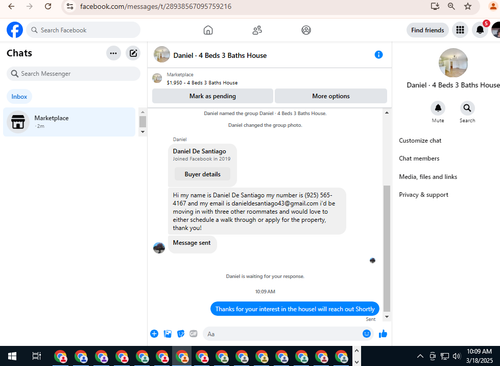Viewport: 500px width, 366px height.
Task: Click the message text box (Aa)
Action: click(282, 334)
